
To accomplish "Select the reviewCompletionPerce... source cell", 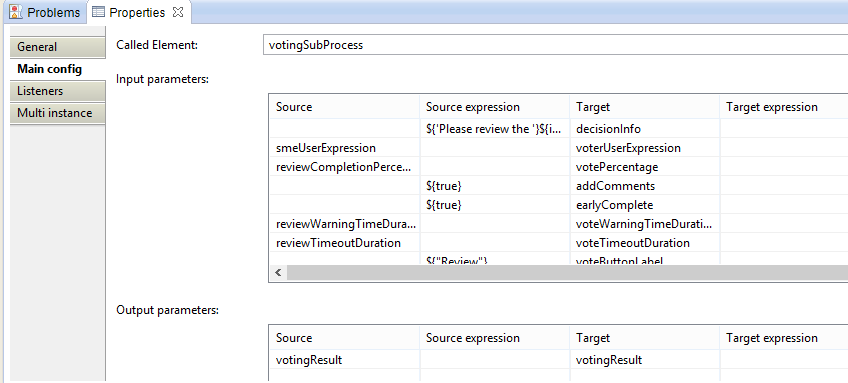I will point(344,167).
